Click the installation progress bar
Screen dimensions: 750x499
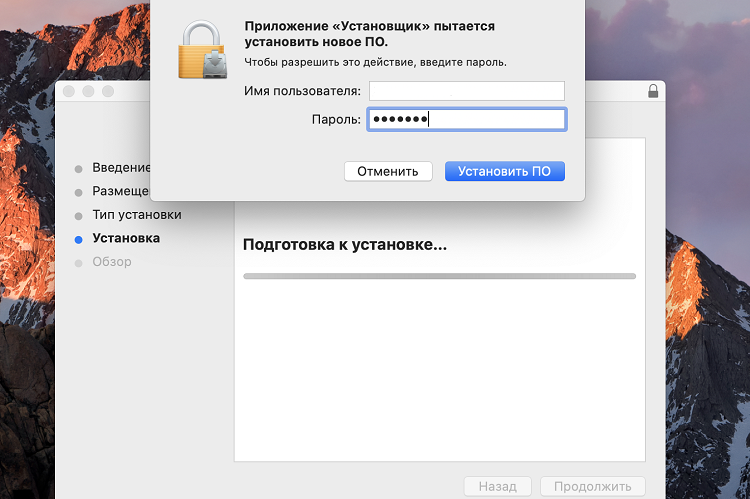point(440,276)
